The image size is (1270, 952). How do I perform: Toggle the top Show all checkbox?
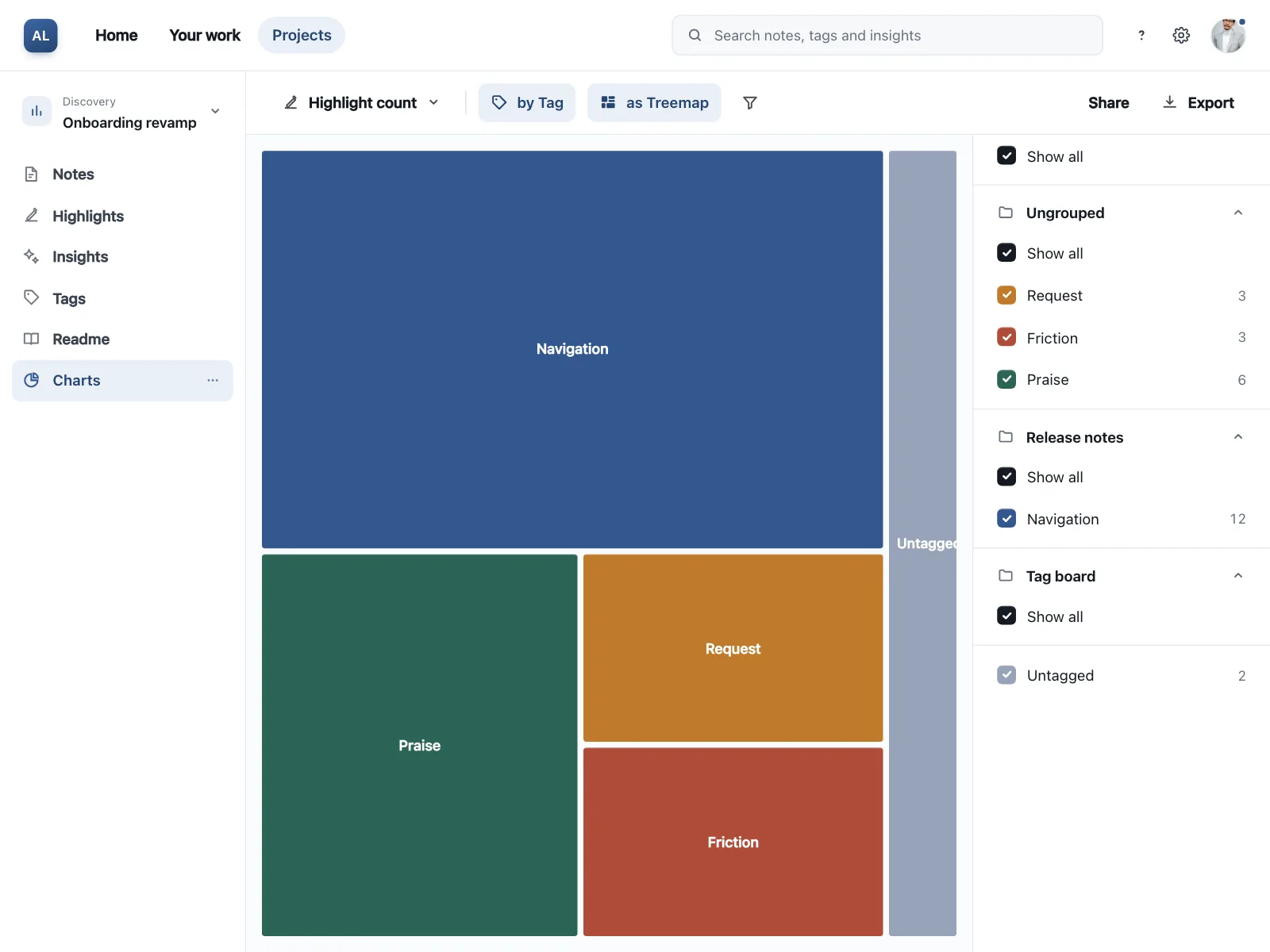[x=1006, y=155]
